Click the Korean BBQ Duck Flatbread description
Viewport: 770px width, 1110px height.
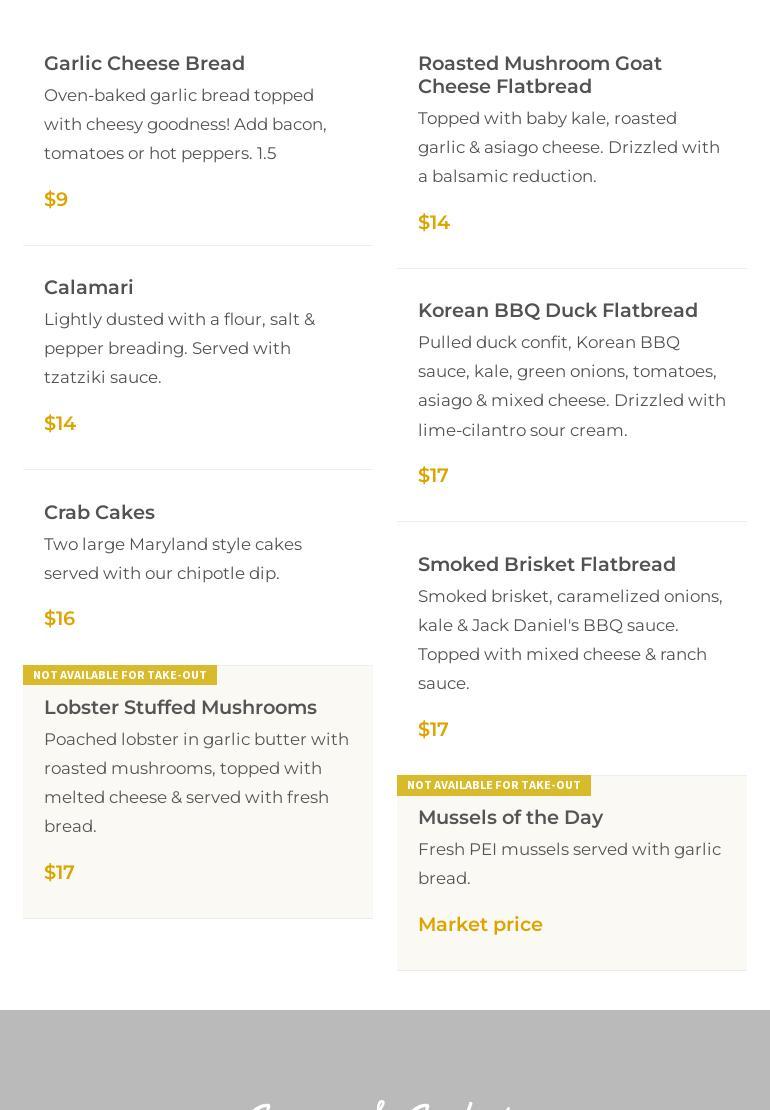coord(571,386)
